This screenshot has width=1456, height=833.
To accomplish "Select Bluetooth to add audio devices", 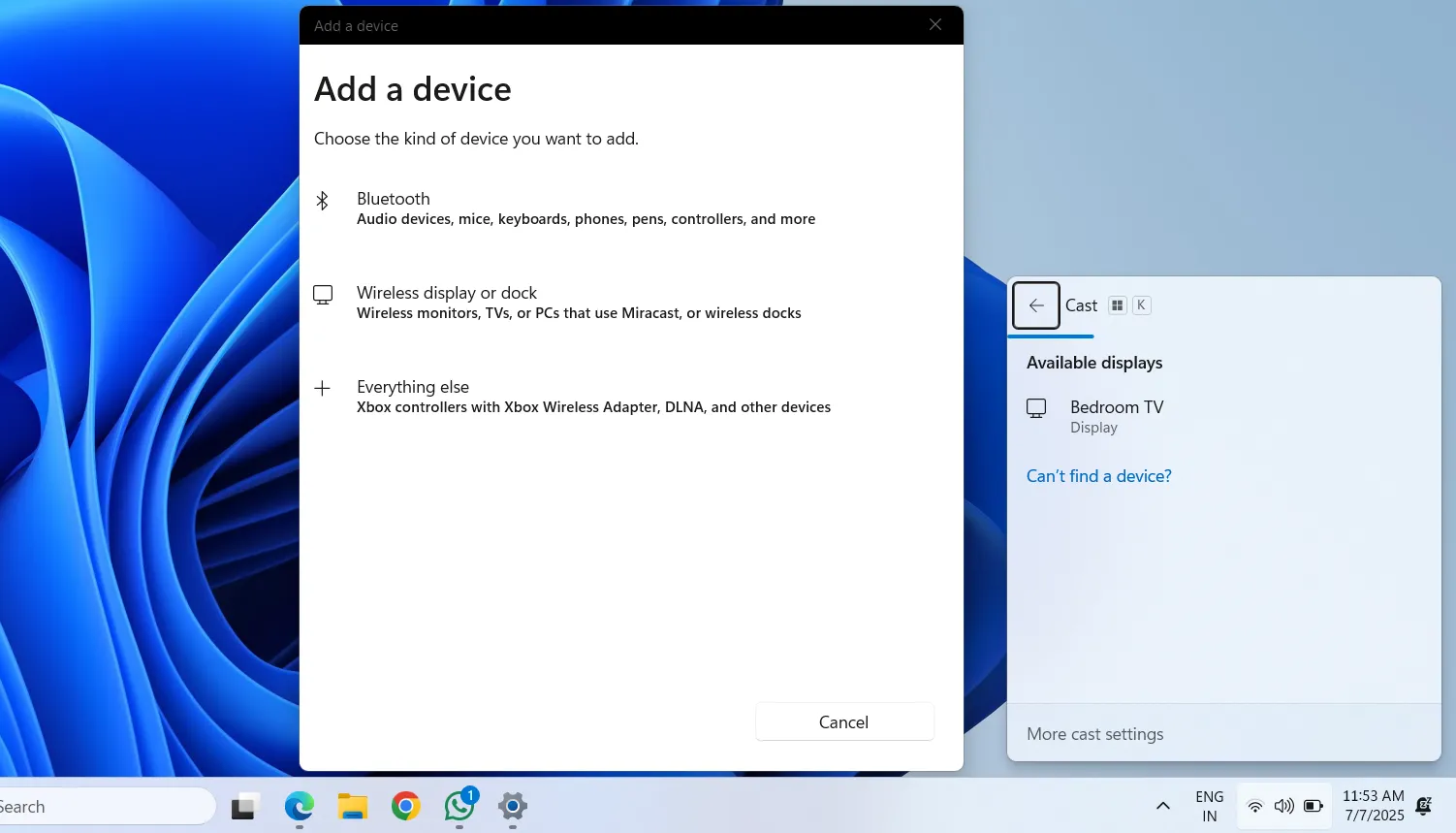I will pos(586,208).
